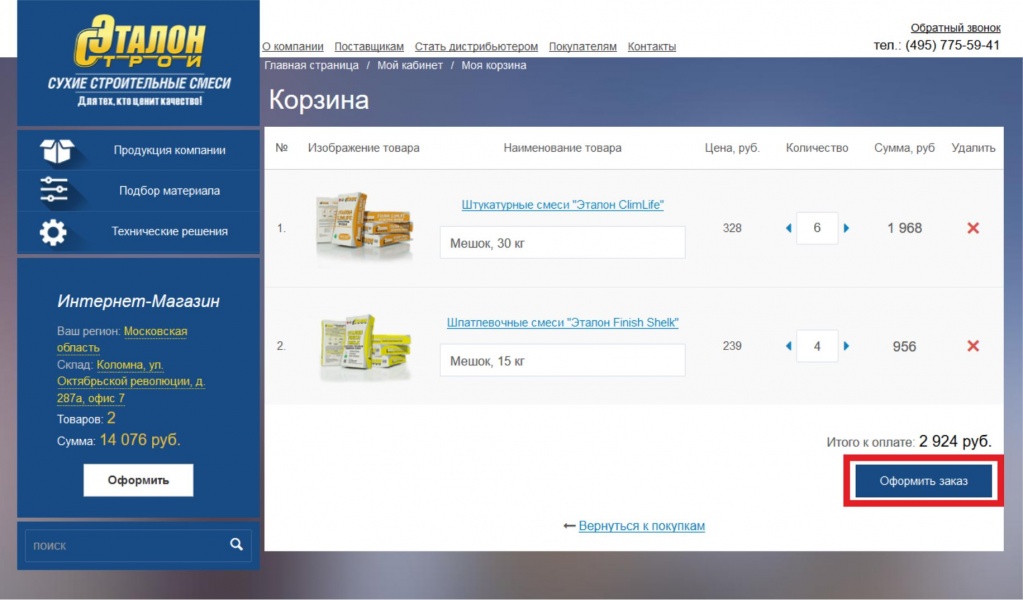Click the Эталон Finish Shelk product thumbnail
1023x600 pixels.
pyautogui.click(x=365, y=346)
